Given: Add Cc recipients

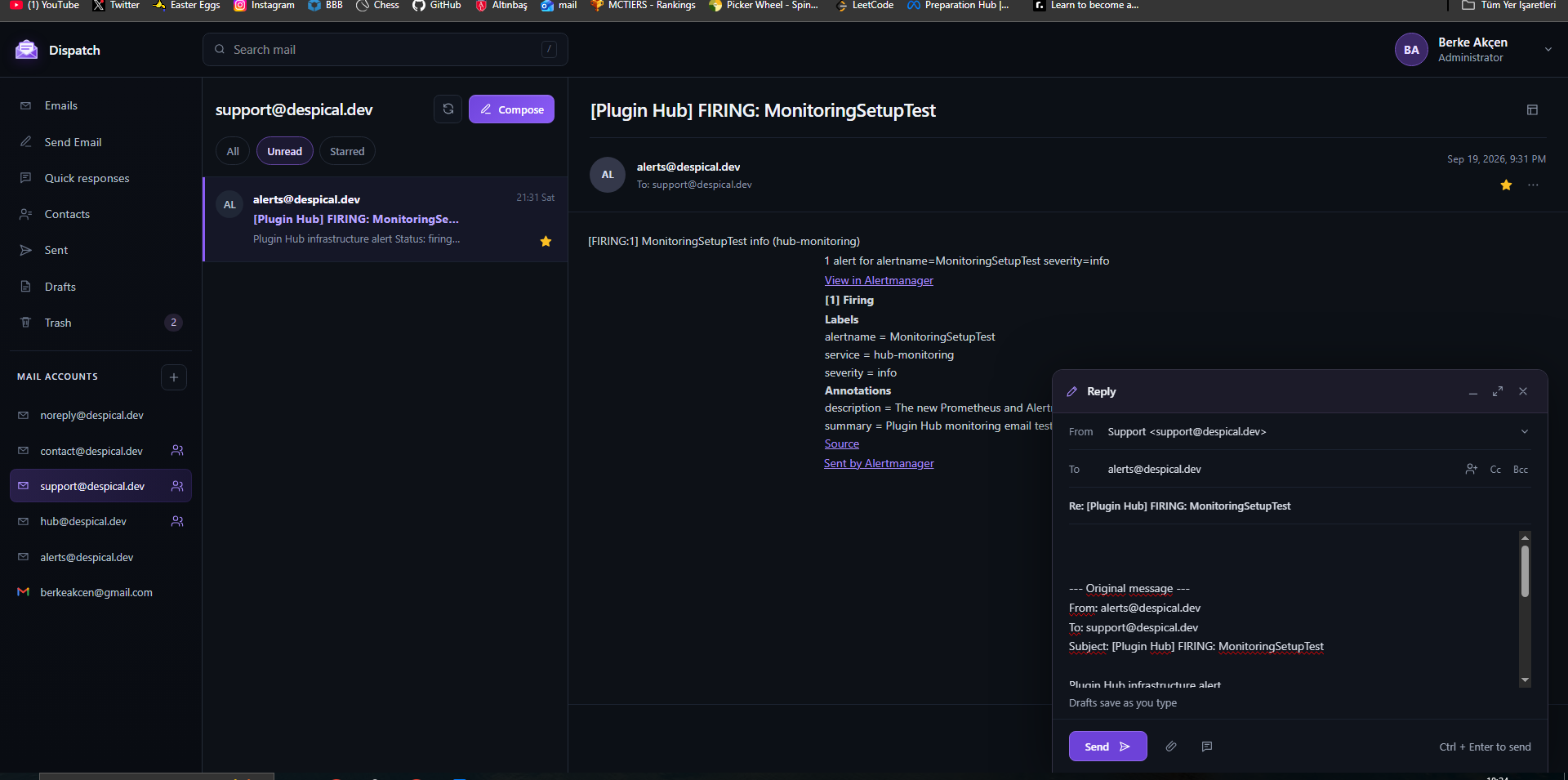Looking at the screenshot, I should click(x=1495, y=470).
